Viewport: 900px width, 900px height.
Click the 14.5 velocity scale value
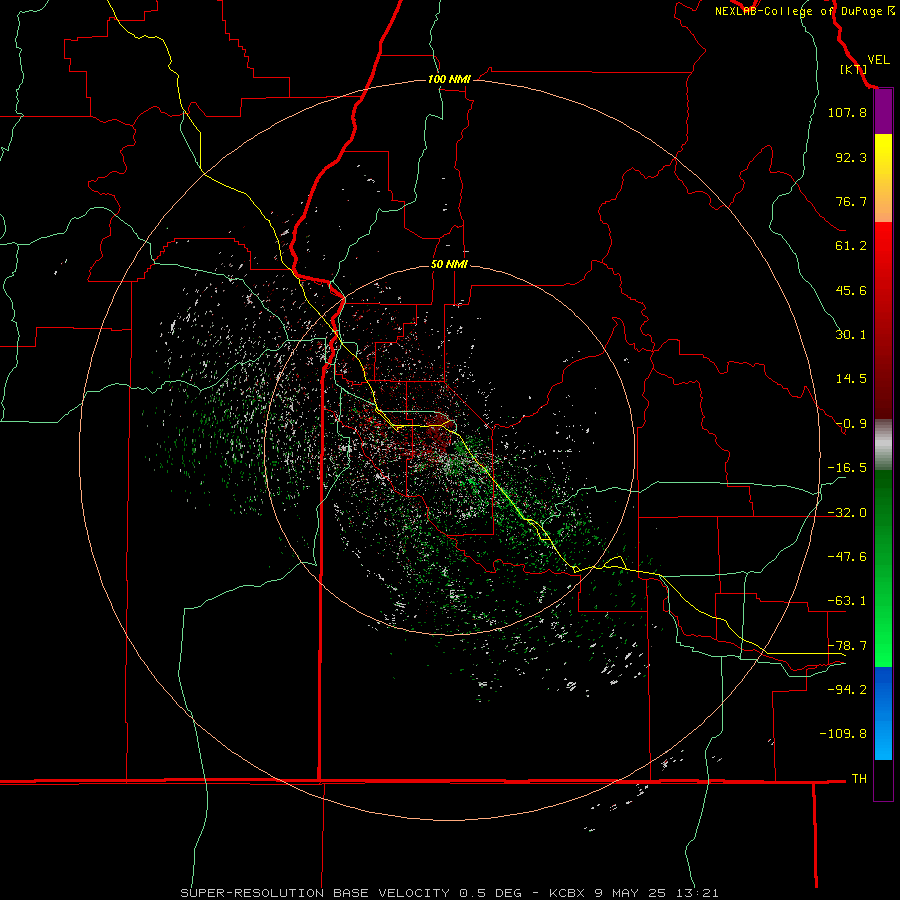(851, 379)
